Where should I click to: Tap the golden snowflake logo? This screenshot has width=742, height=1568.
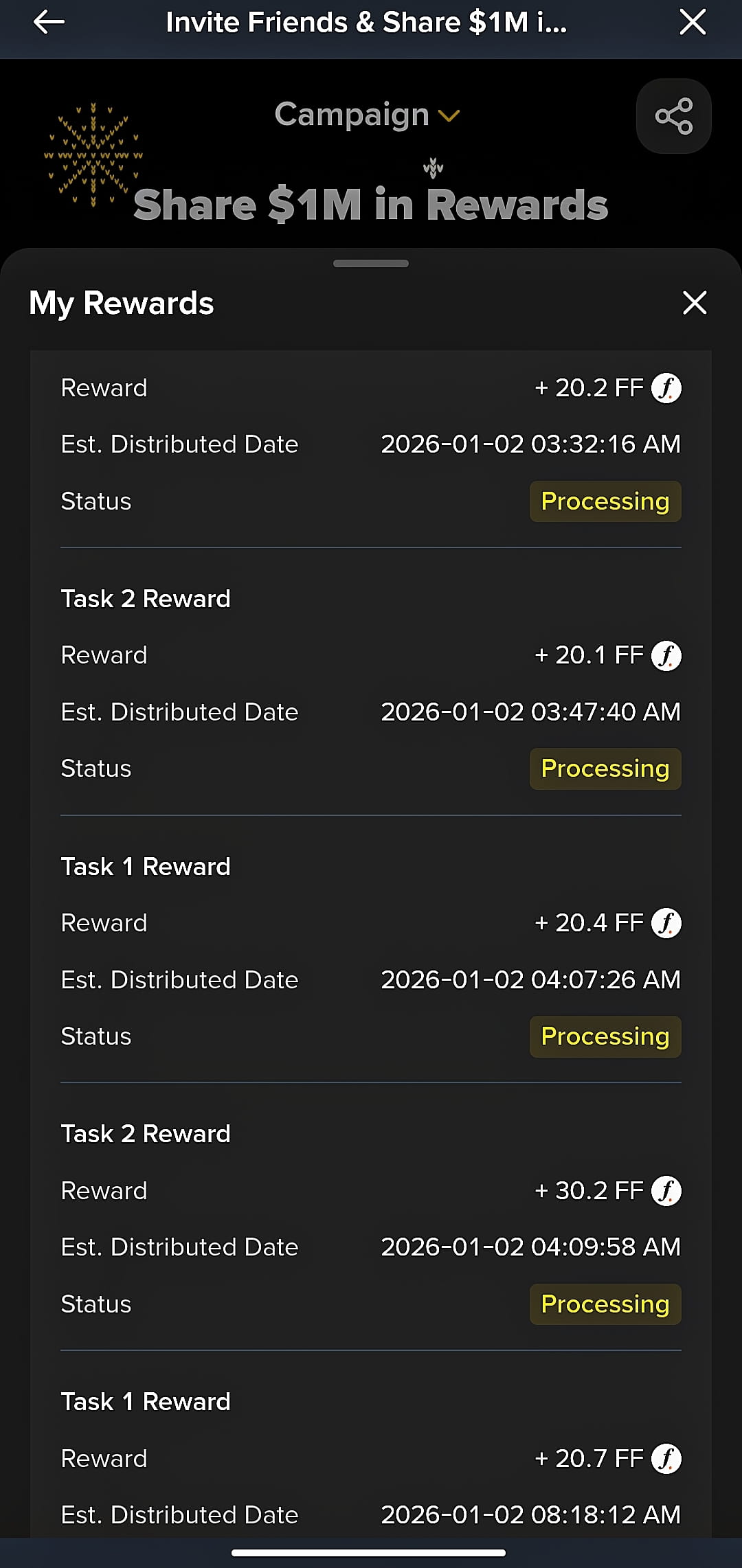coord(93,155)
